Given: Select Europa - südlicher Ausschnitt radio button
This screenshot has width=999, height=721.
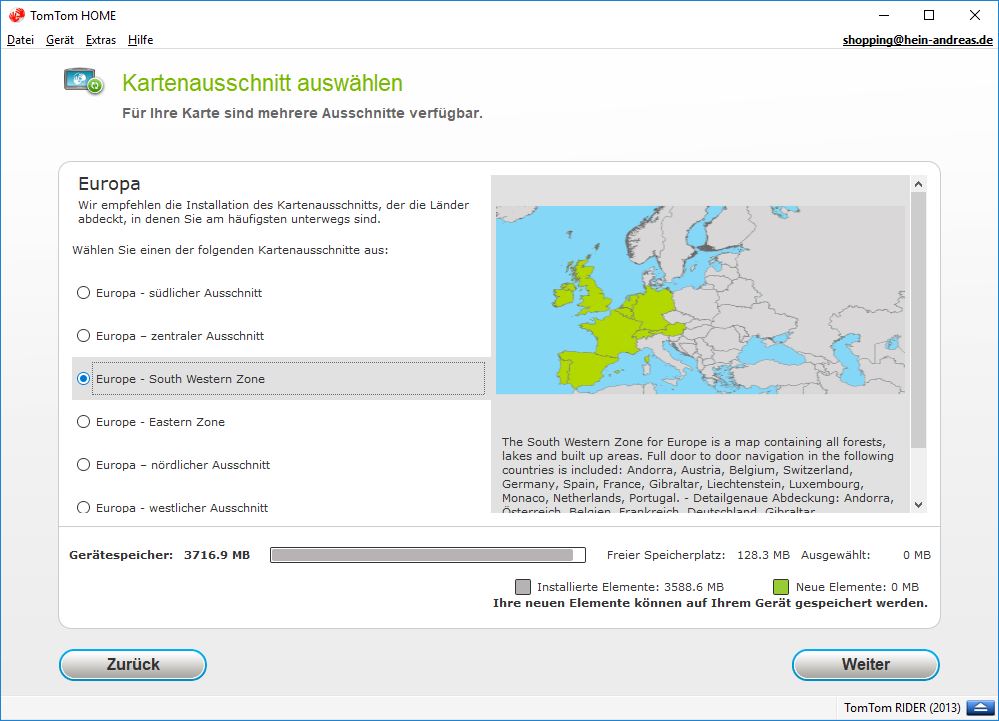Looking at the screenshot, I should (x=84, y=293).
